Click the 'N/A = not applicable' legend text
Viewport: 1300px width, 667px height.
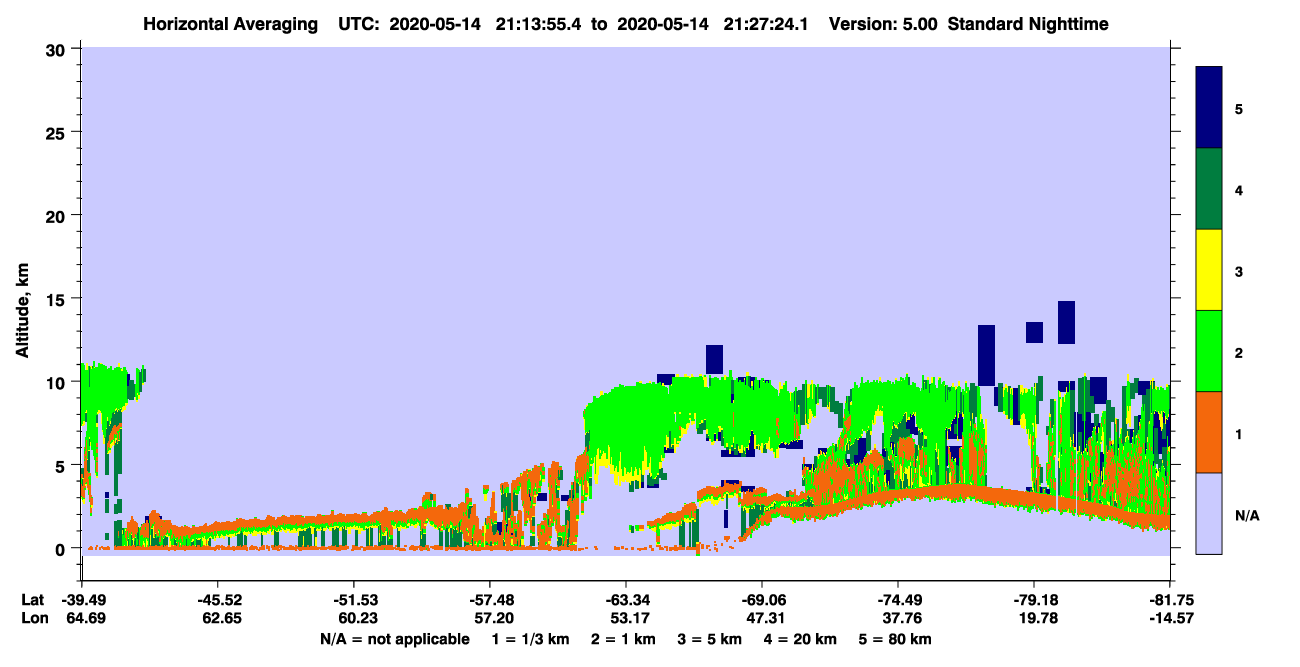point(394,639)
